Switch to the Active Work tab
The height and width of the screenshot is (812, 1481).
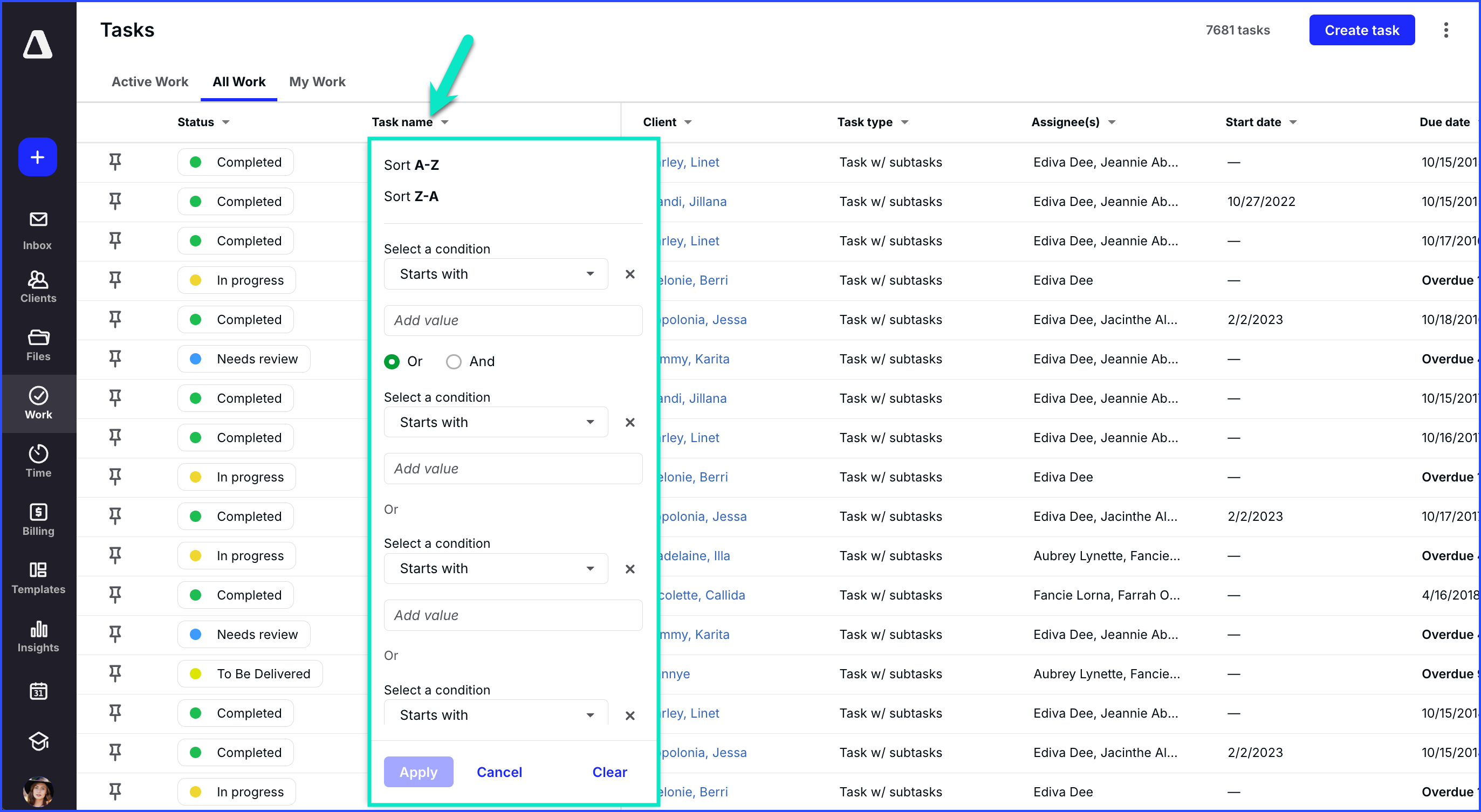(149, 81)
